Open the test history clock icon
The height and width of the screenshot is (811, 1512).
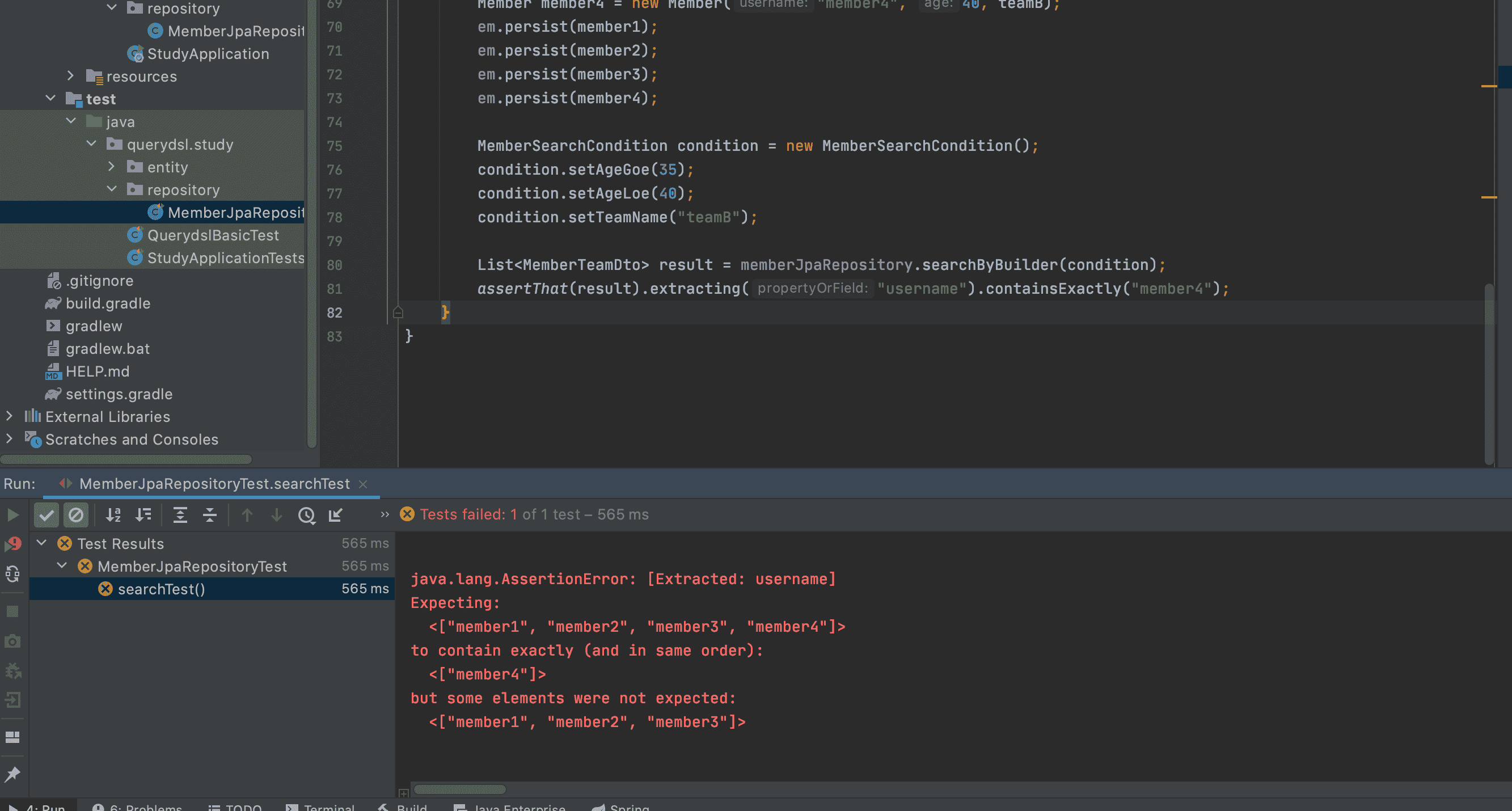pyautogui.click(x=306, y=515)
